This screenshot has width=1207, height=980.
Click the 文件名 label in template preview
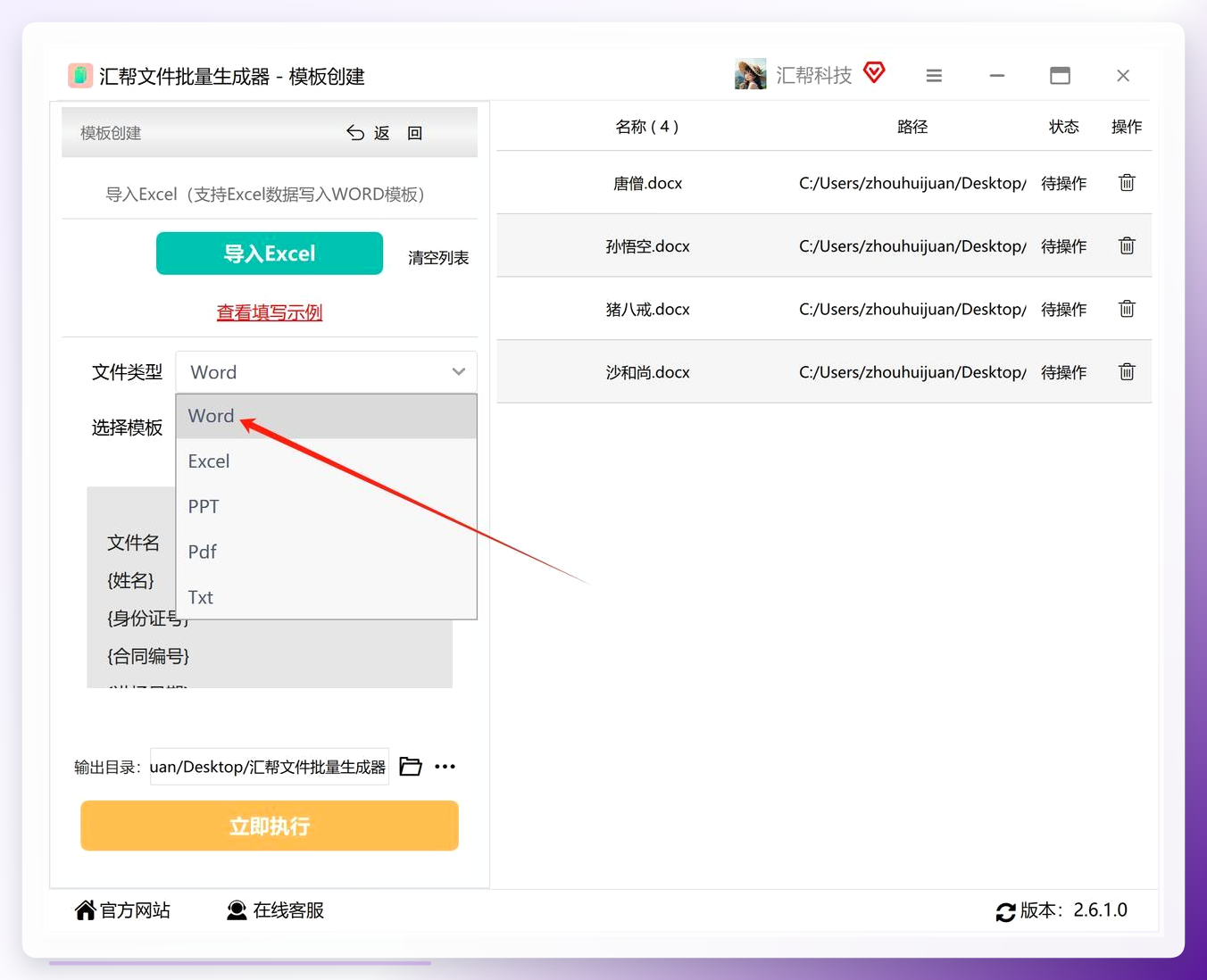pyautogui.click(x=134, y=543)
